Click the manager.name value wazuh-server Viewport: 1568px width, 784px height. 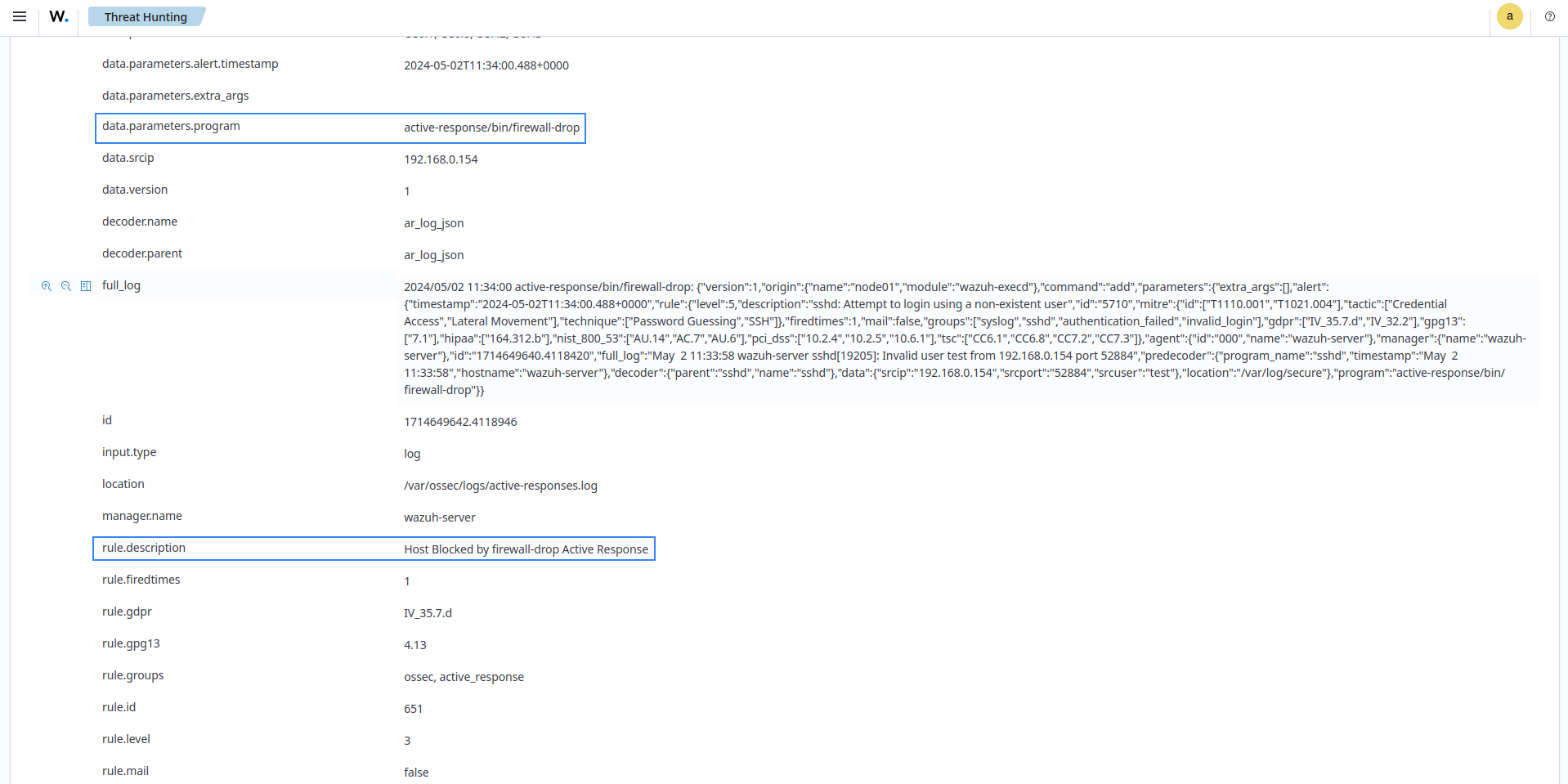[439, 517]
